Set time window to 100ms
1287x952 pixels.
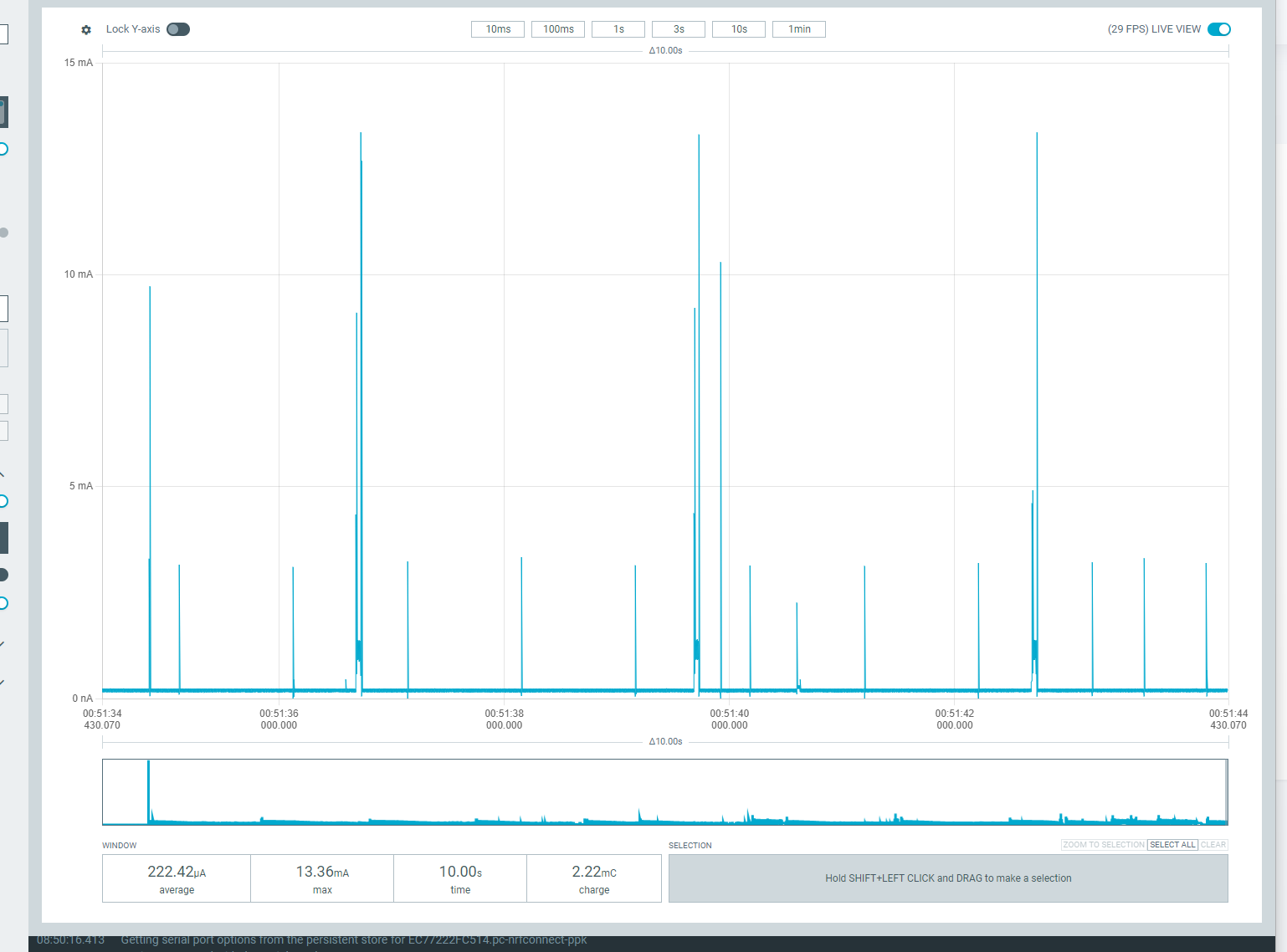coord(558,29)
